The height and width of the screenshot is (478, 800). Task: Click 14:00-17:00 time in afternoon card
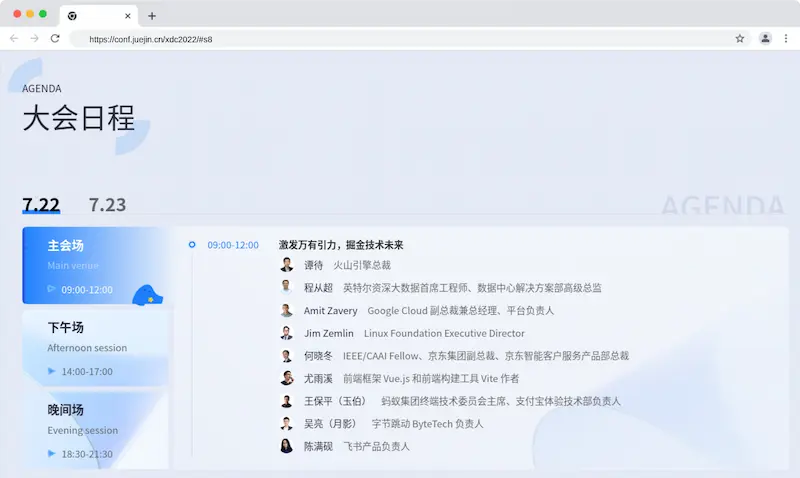click(x=87, y=372)
